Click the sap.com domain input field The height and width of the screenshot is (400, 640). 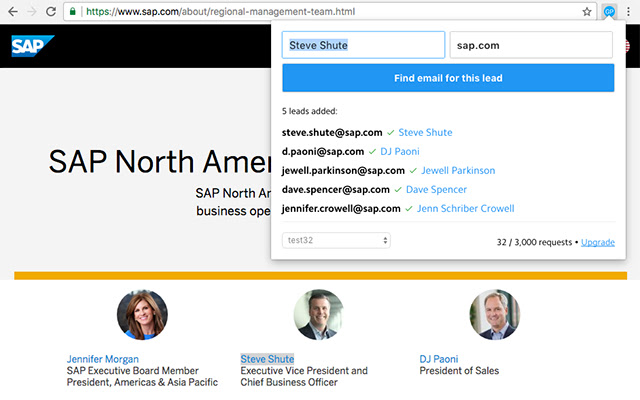(x=530, y=45)
